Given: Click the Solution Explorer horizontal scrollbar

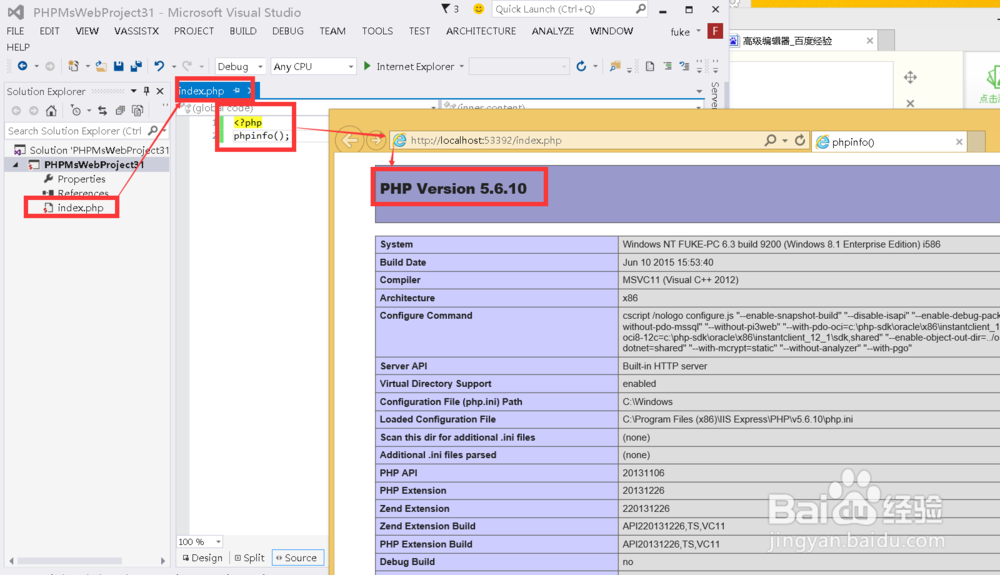Looking at the screenshot, I should tap(70, 561).
